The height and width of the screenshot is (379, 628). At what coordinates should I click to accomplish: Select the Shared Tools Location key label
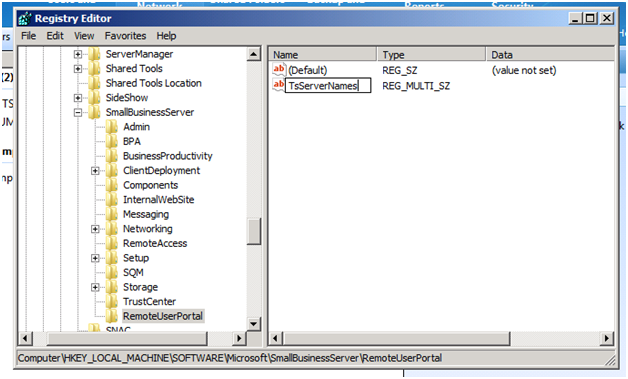coord(153,83)
